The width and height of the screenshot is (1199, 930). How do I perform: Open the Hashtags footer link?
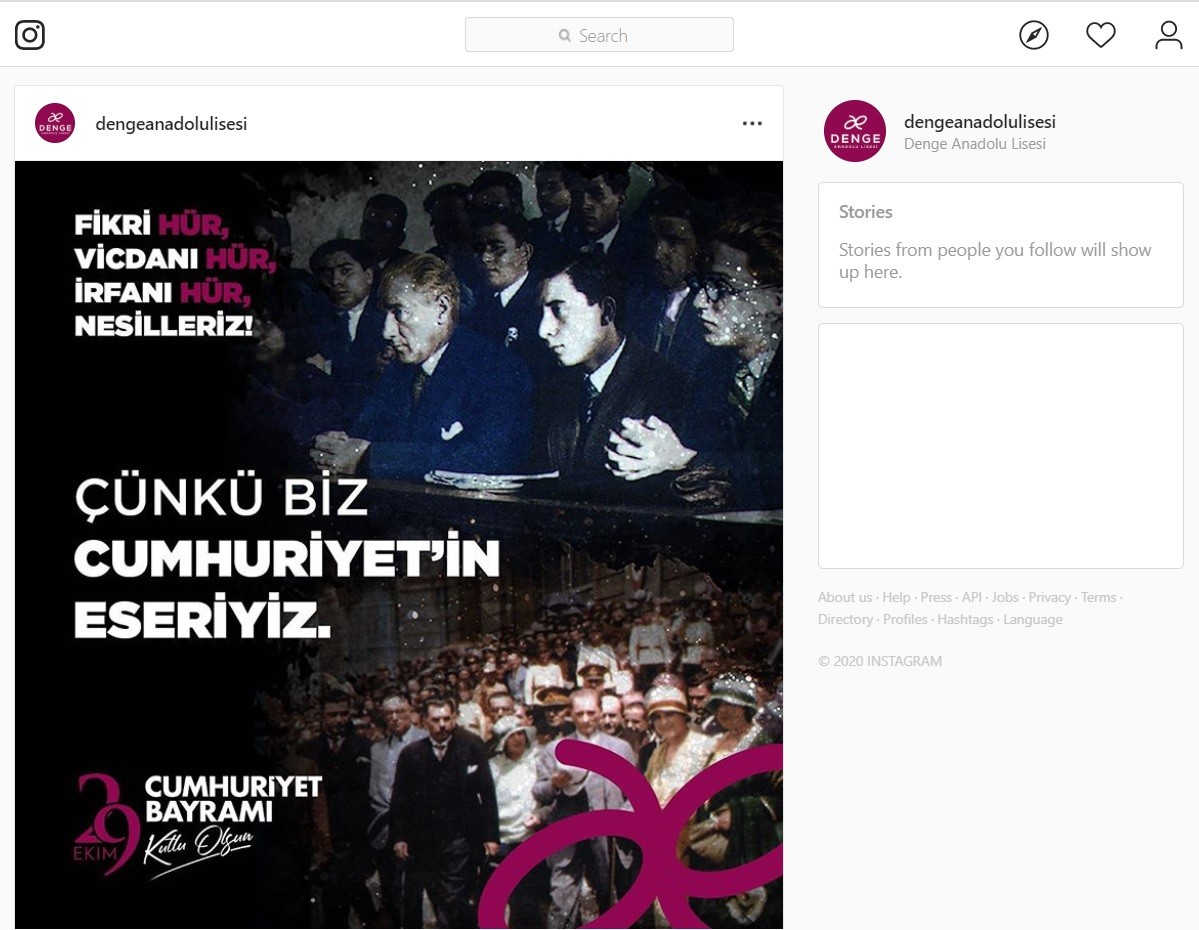tap(965, 619)
